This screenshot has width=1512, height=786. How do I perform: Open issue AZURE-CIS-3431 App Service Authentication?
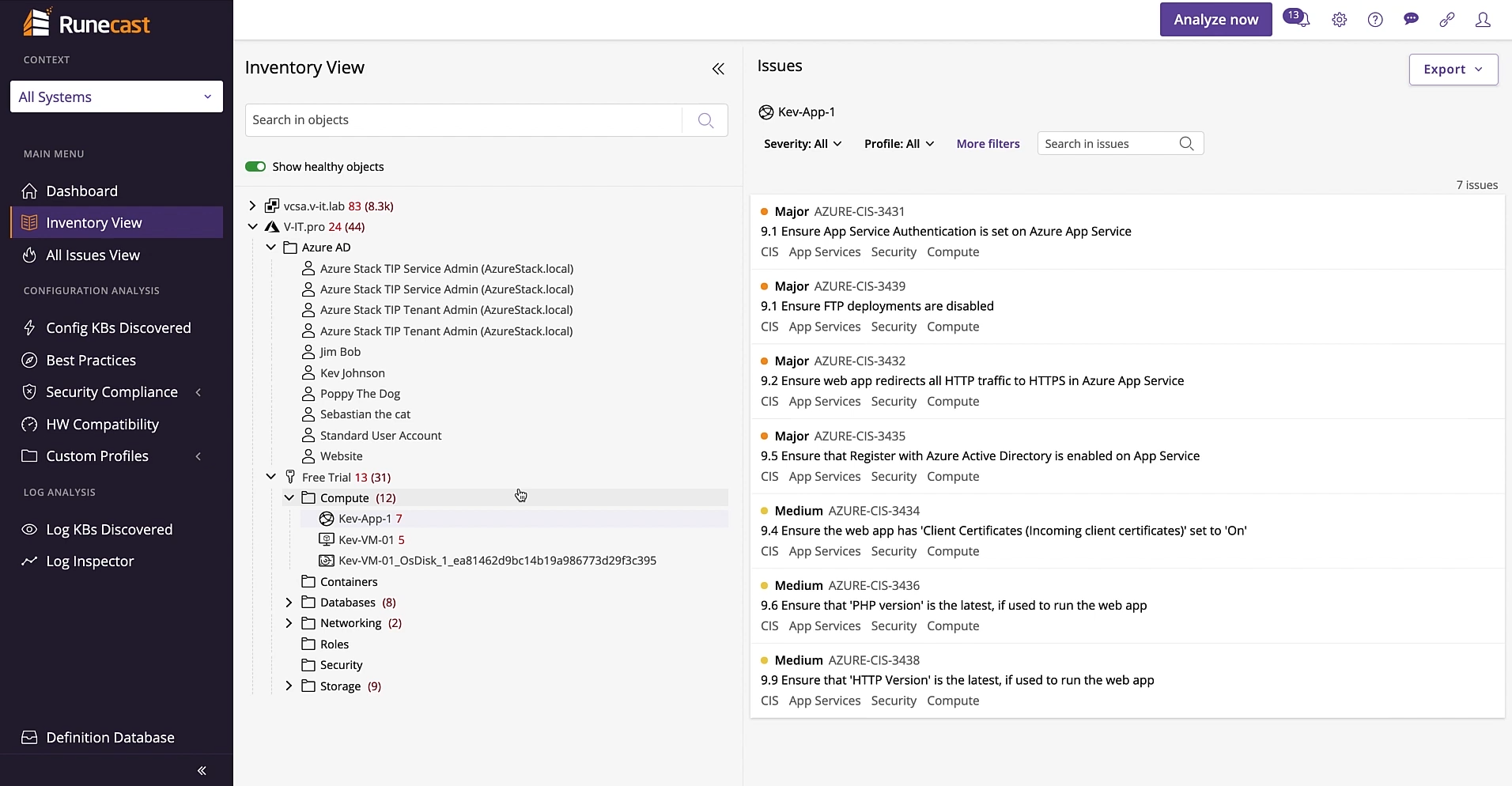[1127, 232]
